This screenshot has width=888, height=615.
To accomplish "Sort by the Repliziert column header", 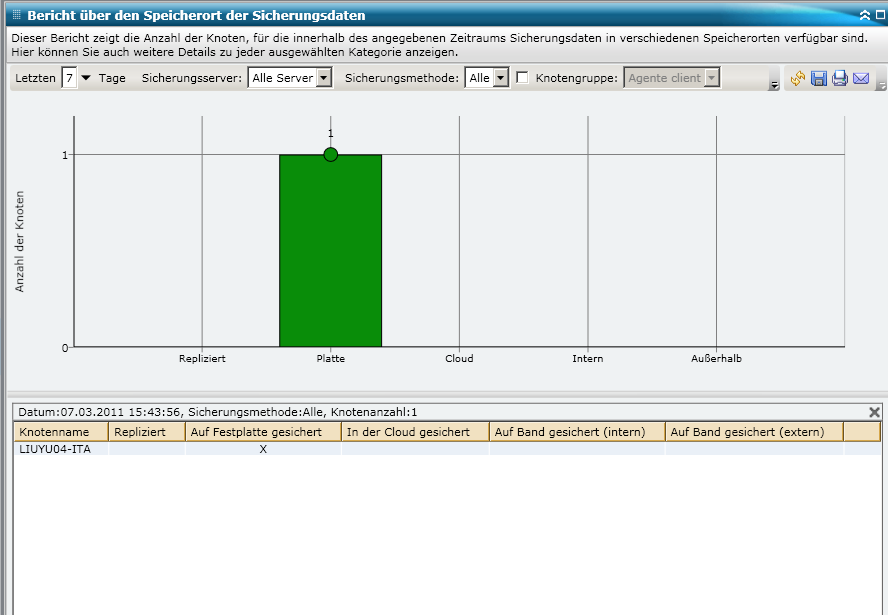I will point(147,432).
